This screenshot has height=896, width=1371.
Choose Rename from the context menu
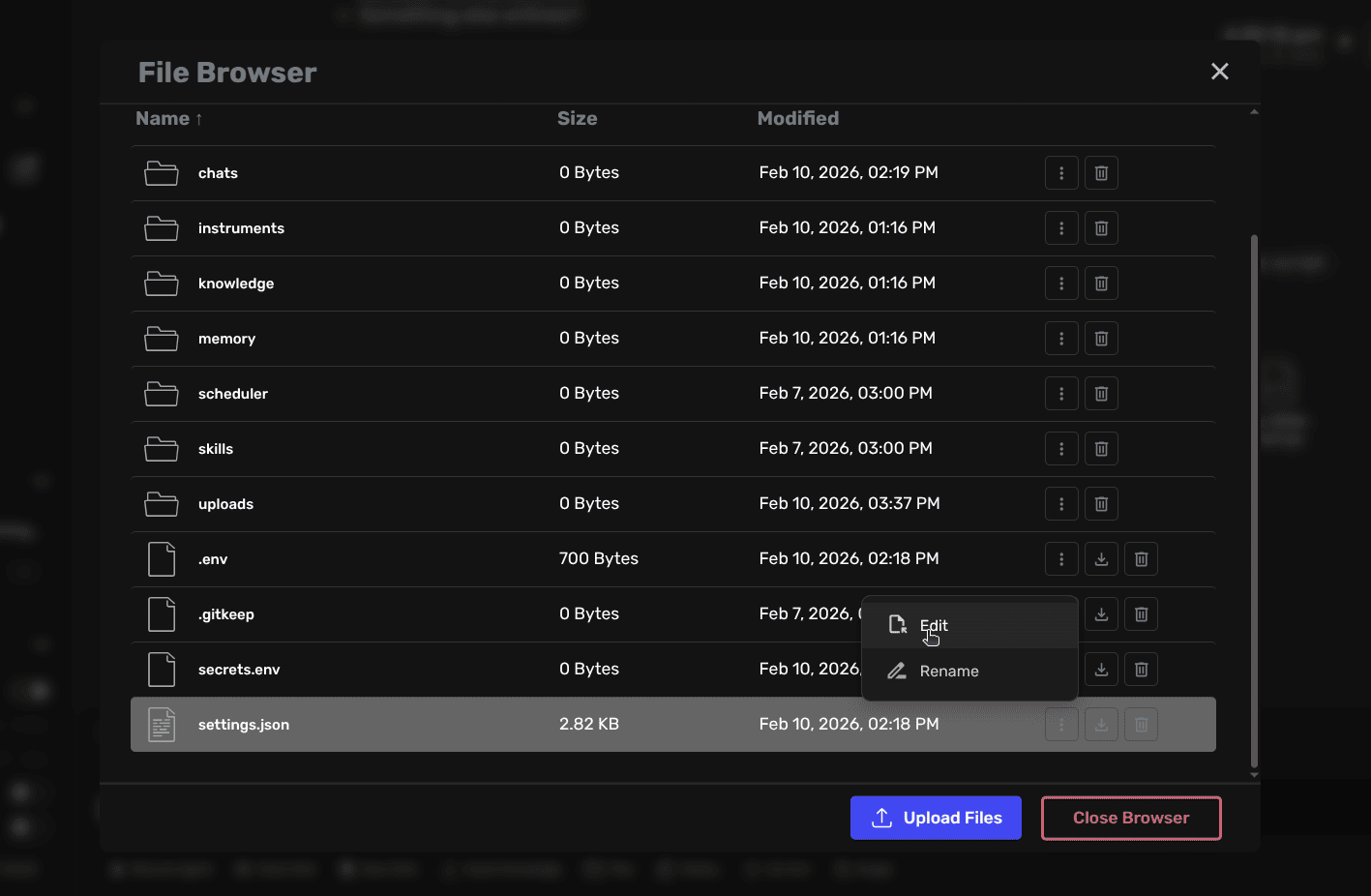point(969,672)
